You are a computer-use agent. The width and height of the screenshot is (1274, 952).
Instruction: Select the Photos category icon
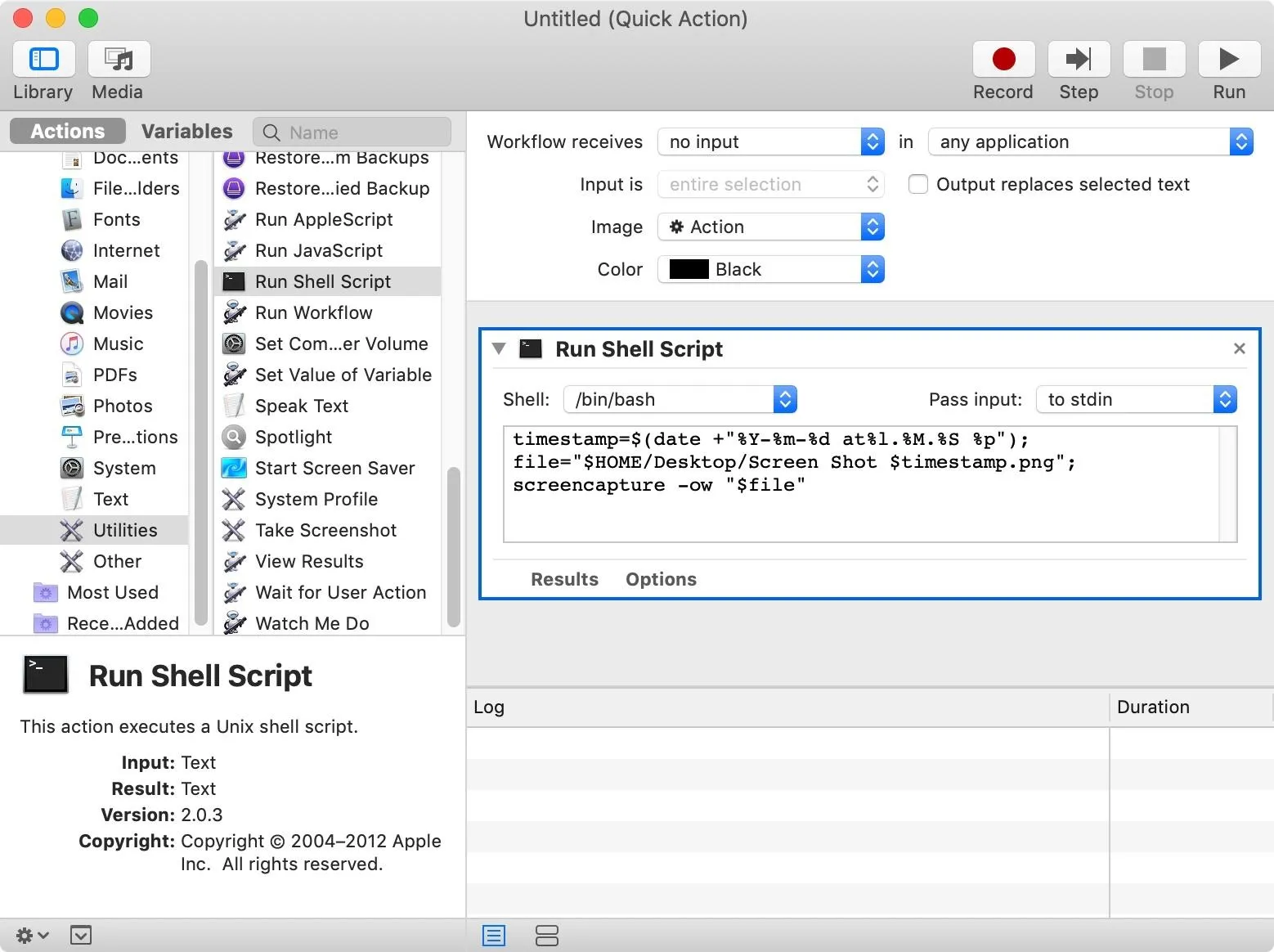(72, 406)
